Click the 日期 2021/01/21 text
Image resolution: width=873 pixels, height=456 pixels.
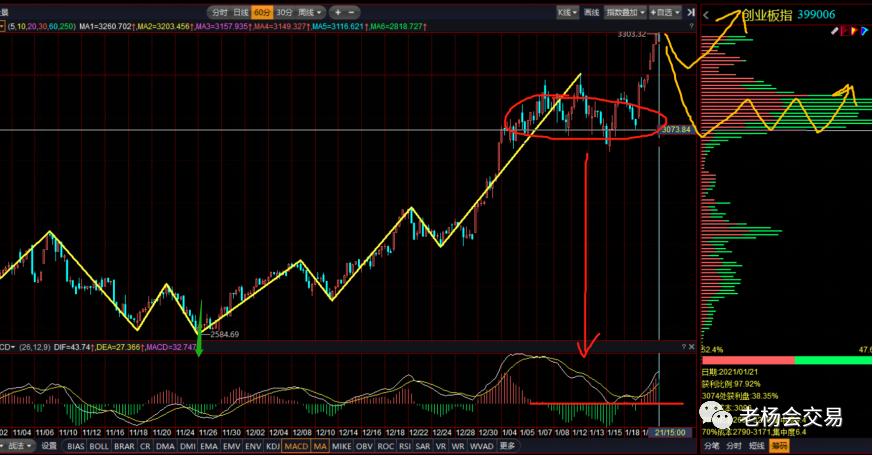729,372
